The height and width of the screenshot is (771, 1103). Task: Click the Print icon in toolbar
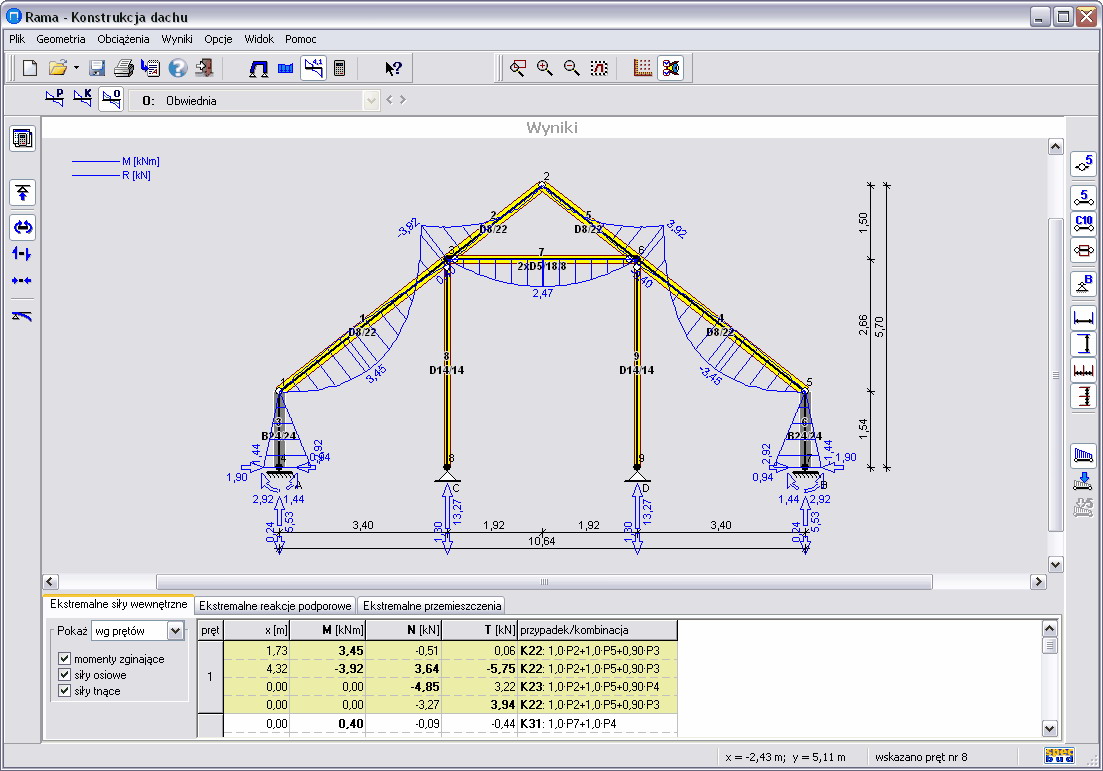[123, 68]
